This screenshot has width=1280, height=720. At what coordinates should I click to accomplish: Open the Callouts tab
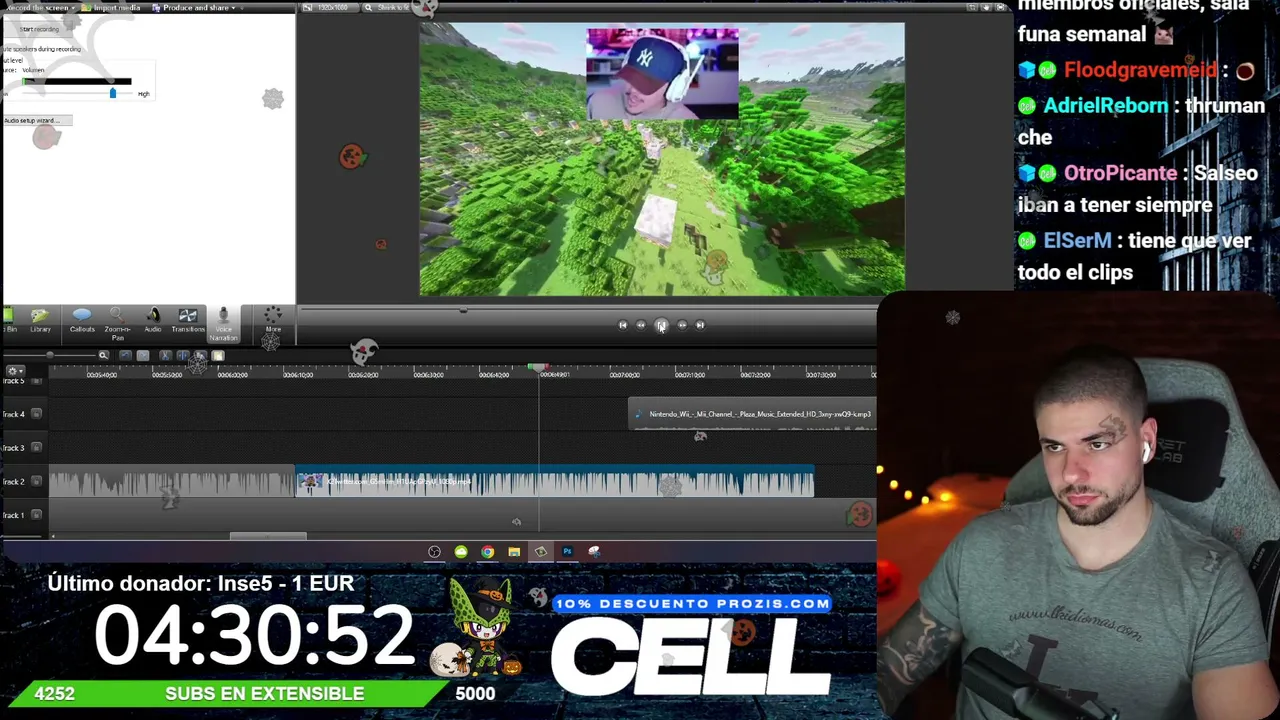(82, 321)
